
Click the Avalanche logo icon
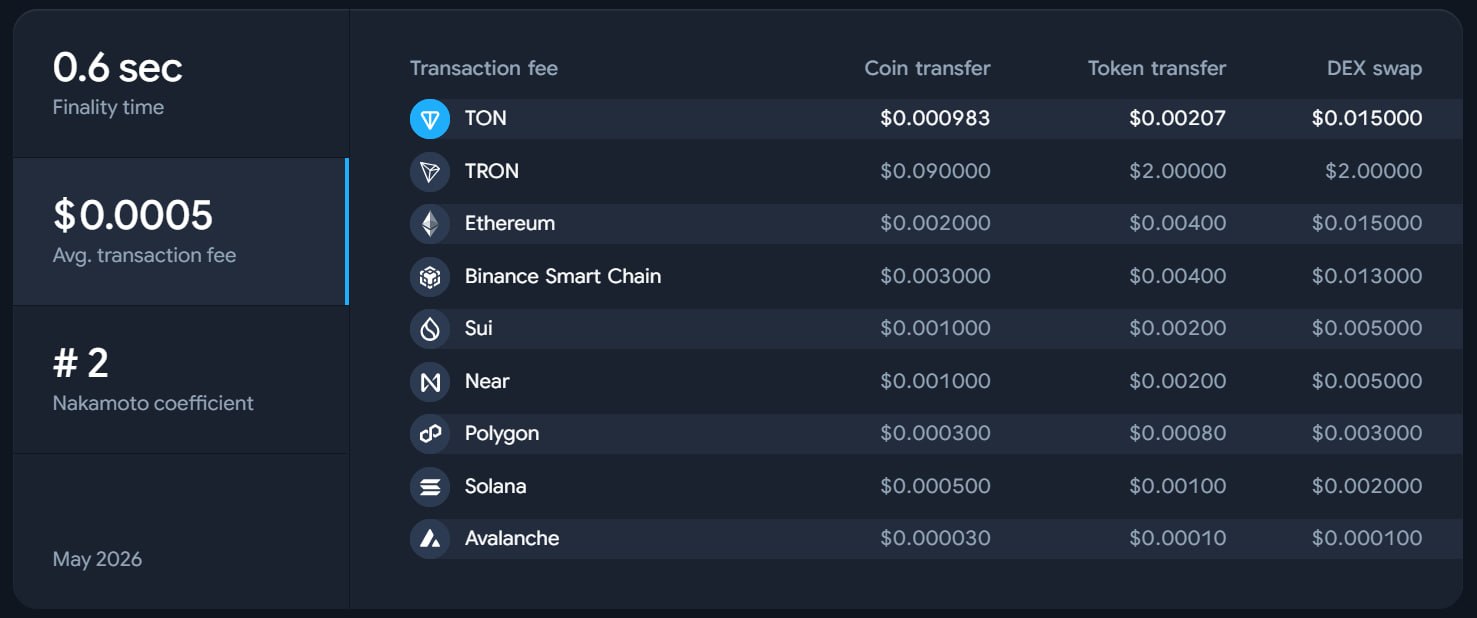(430, 539)
